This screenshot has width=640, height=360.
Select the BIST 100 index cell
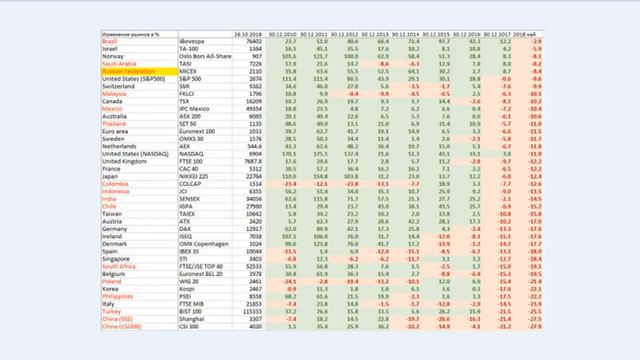click(x=205, y=311)
